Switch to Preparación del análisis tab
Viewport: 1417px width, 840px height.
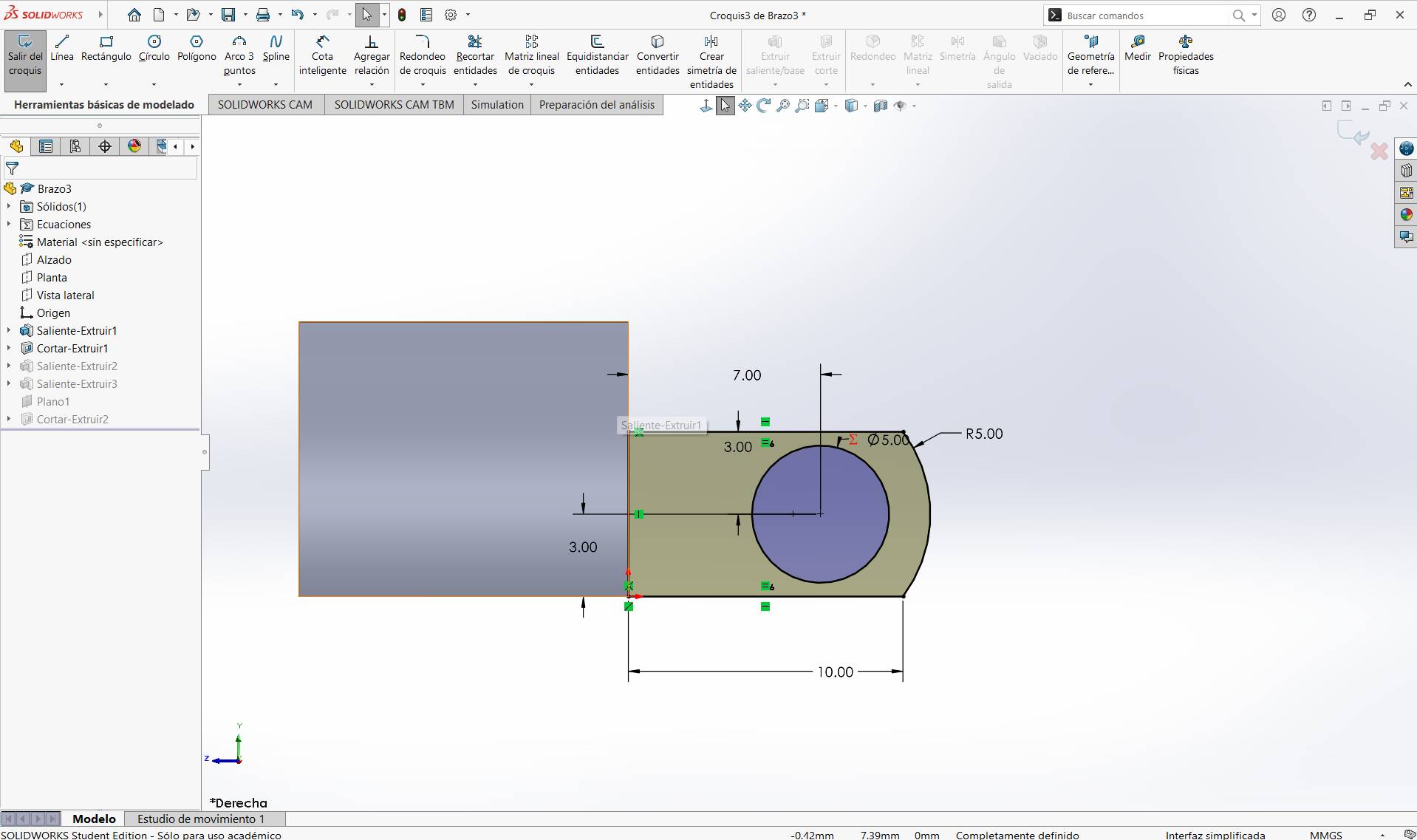(597, 105)
